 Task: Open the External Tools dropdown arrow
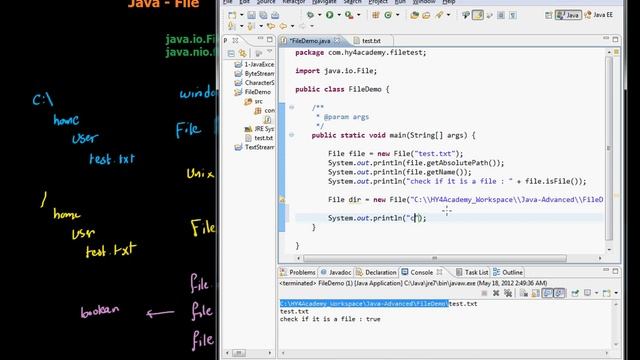coord(359,15)
